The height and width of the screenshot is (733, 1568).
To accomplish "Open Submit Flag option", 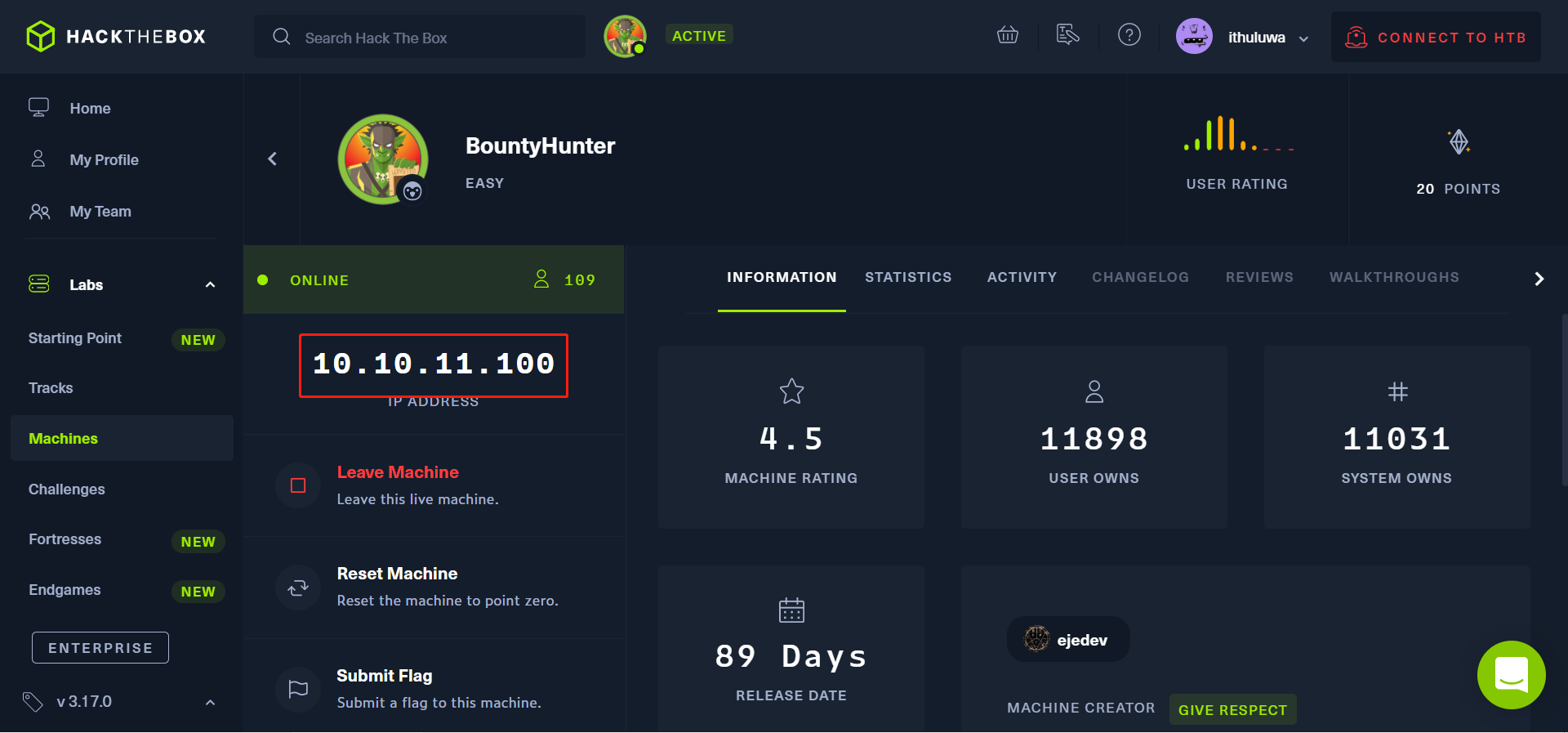I will point(384,676).
